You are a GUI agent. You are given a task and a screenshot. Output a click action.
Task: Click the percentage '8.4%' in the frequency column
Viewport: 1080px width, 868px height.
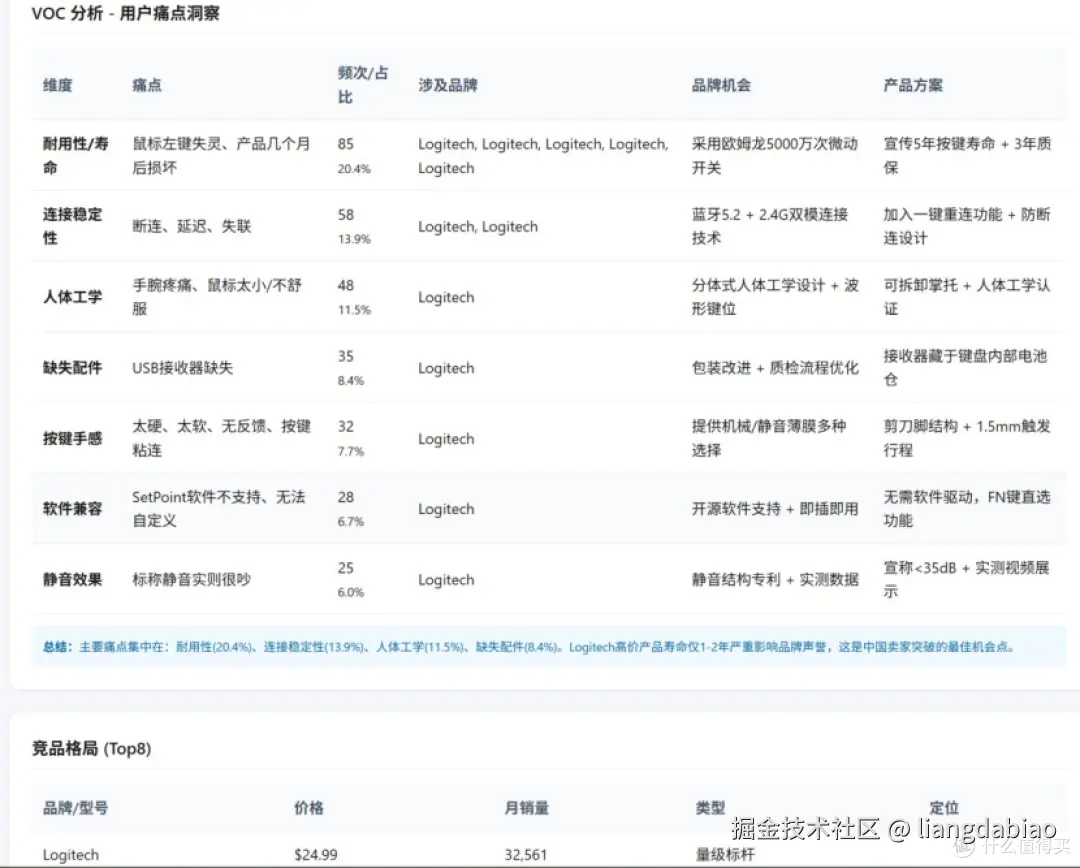[x=351, y=381]
